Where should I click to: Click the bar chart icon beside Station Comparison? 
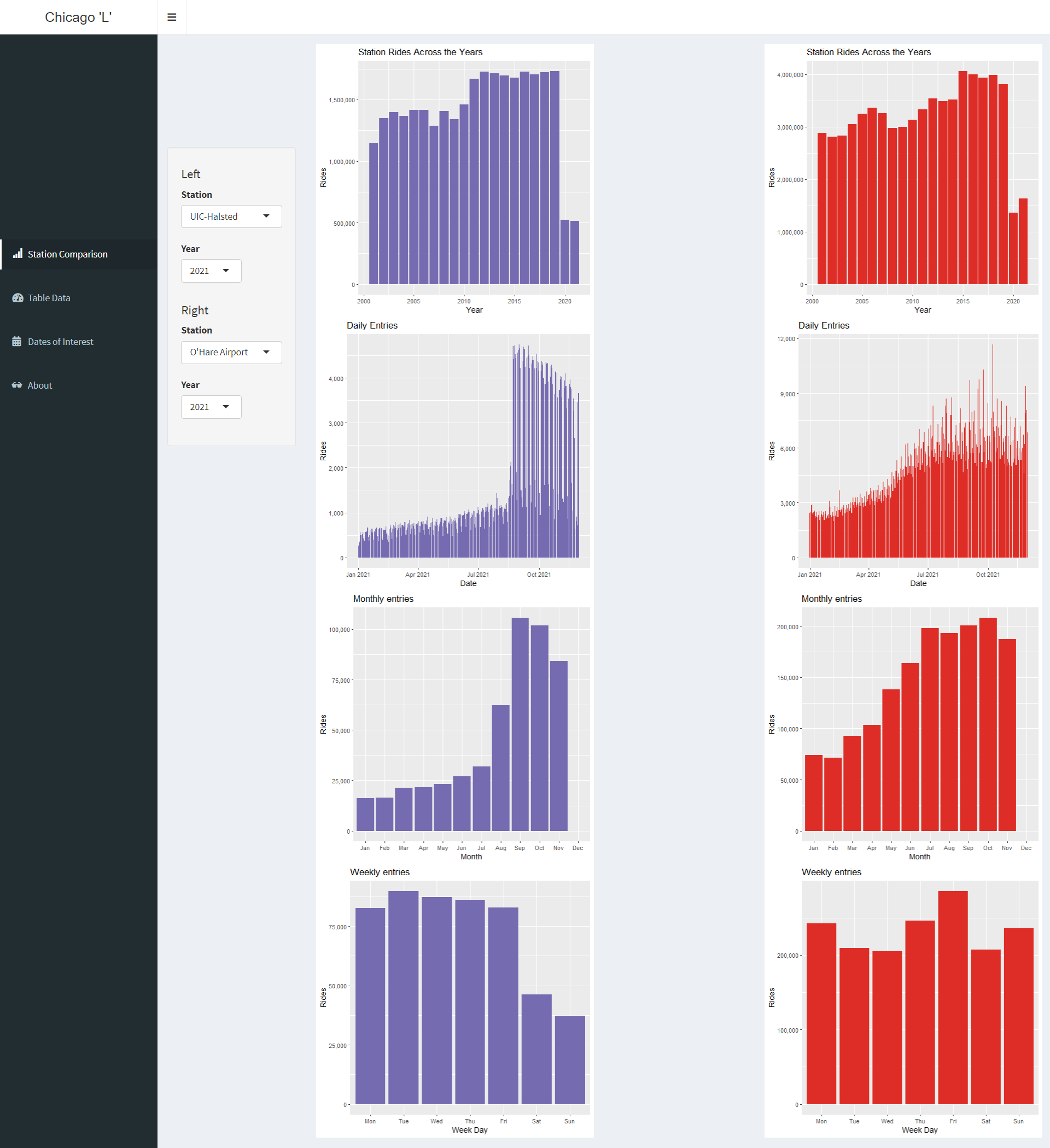point(17,254)
